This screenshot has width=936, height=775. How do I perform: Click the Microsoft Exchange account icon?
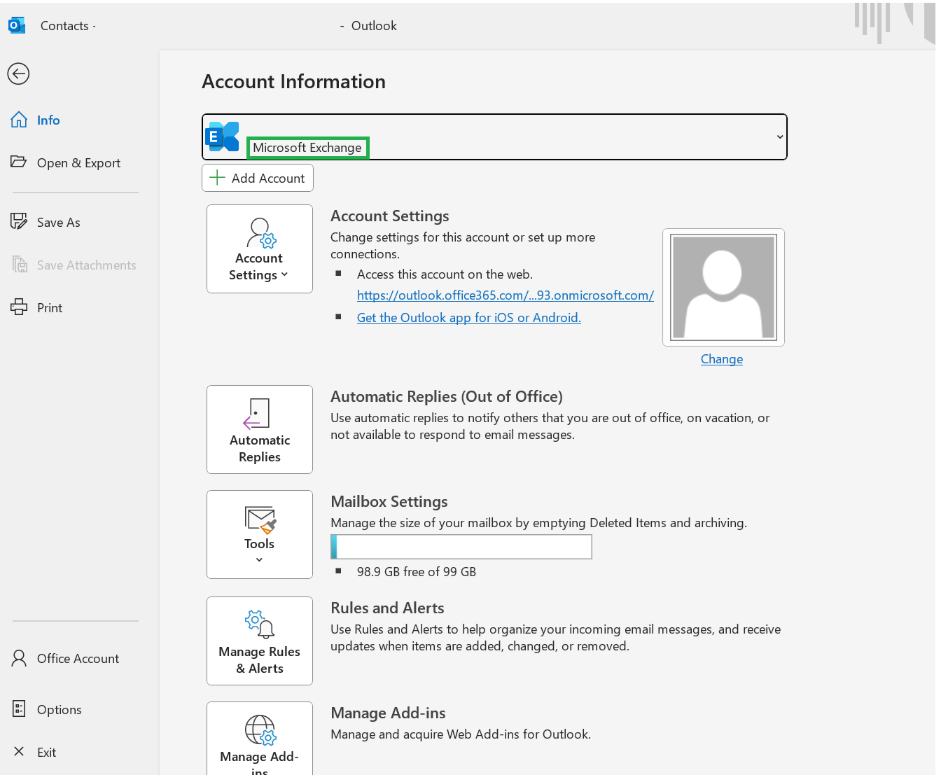(222, 136)
